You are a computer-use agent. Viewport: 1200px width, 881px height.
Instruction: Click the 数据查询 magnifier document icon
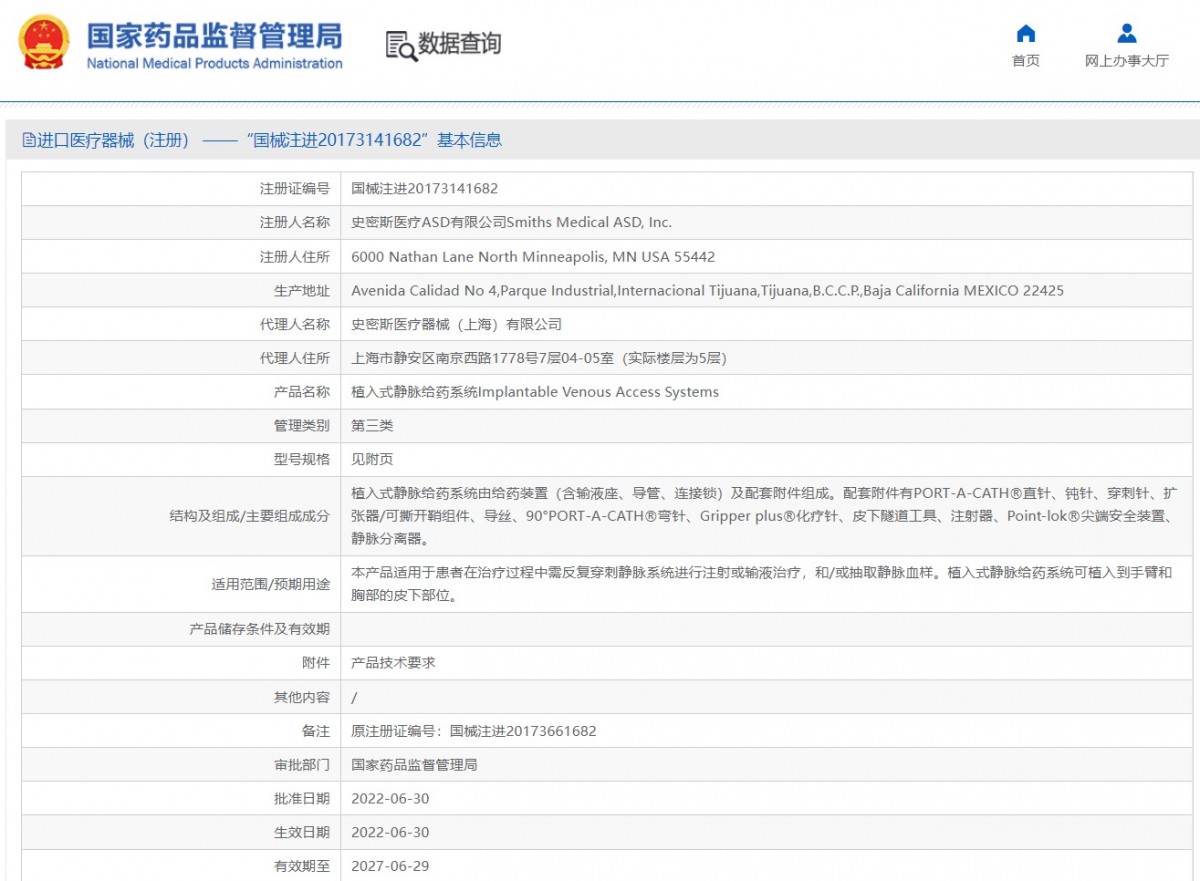[401, 45]
